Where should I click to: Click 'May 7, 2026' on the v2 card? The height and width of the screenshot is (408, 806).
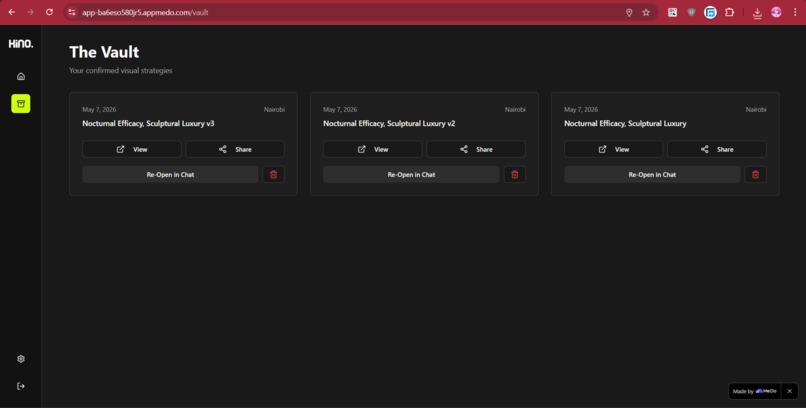tap(340, 109)
